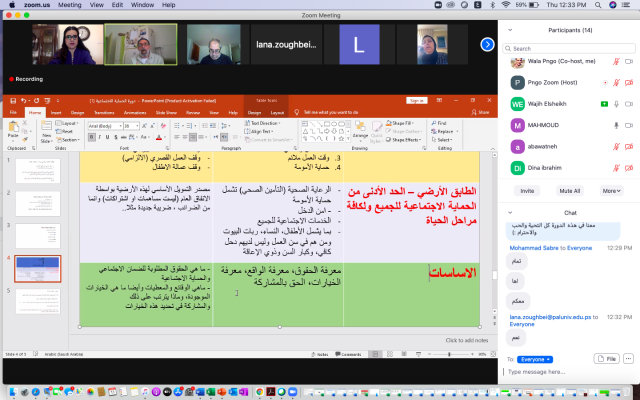Viewport: 640px width, 400px height.
Task: Open the Insert ribbon tab
Action: pos(58,112)
